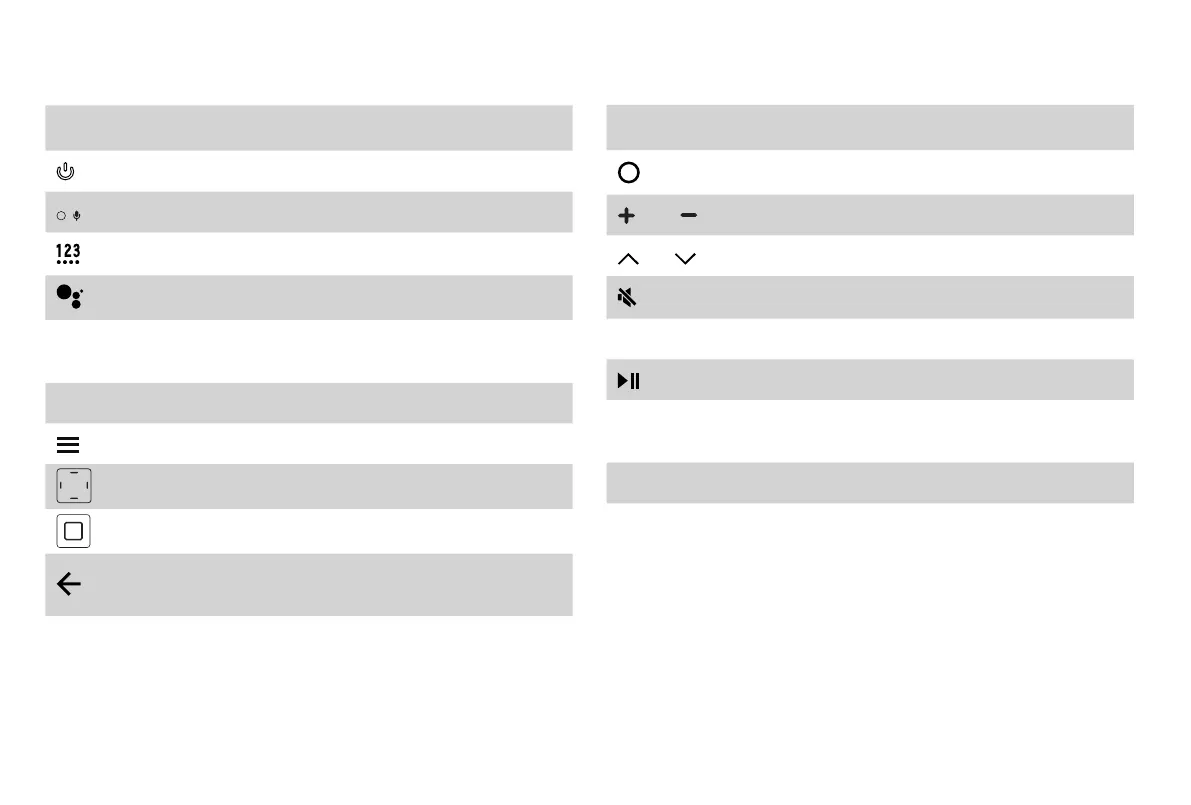Open the 123 numeric keypad icon
Screen dimensions: 1191x805
coord(68,254)
